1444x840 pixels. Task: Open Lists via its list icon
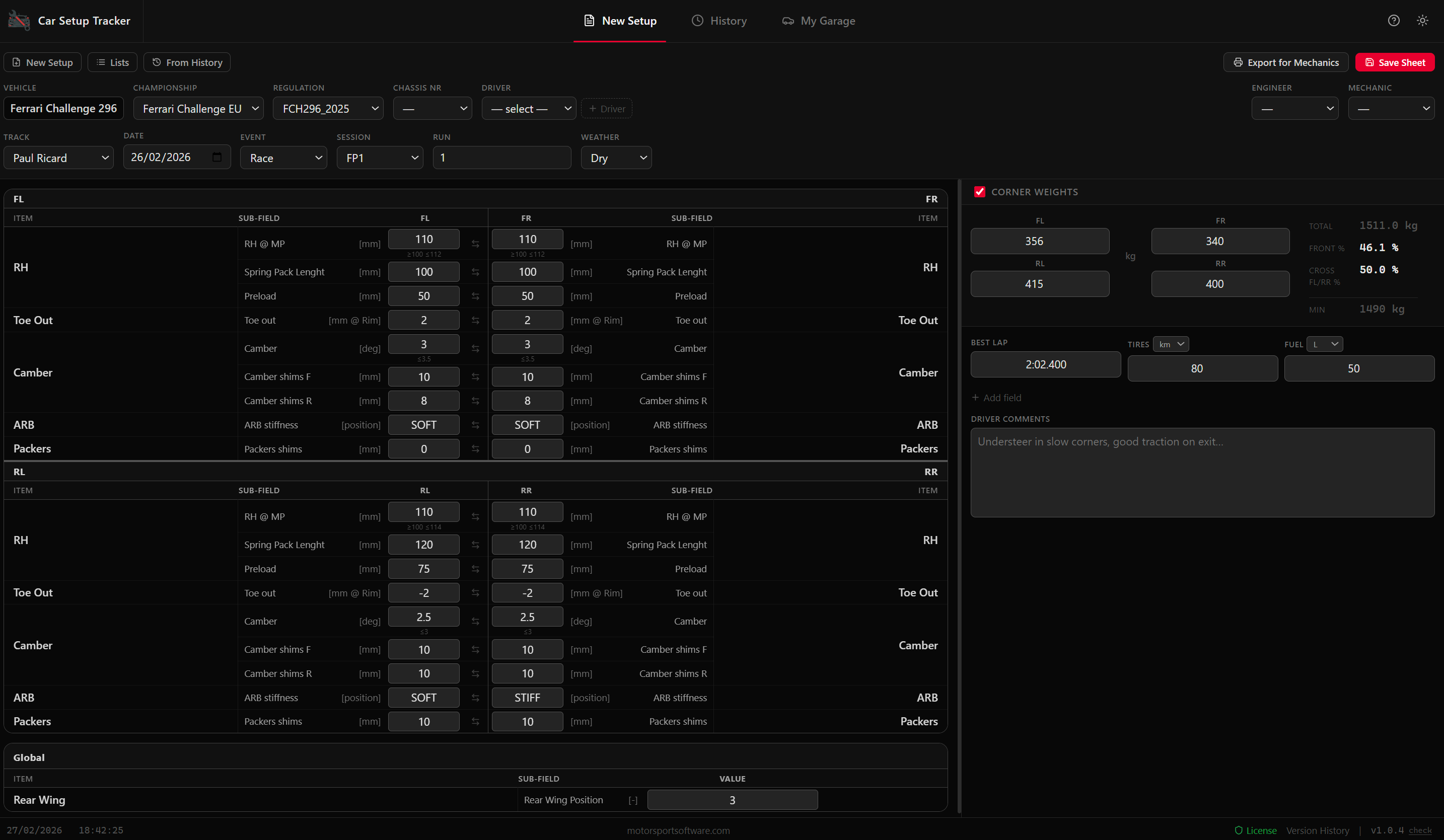tap(100, 62)
